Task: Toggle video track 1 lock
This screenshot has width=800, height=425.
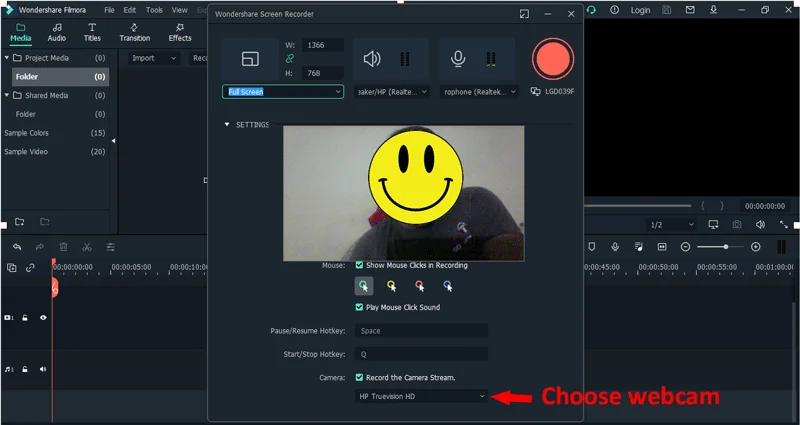Action: click(24, 317)
